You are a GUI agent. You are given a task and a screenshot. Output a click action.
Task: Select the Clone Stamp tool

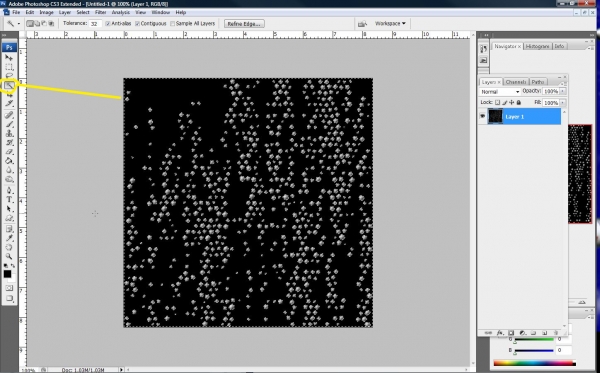9,133
